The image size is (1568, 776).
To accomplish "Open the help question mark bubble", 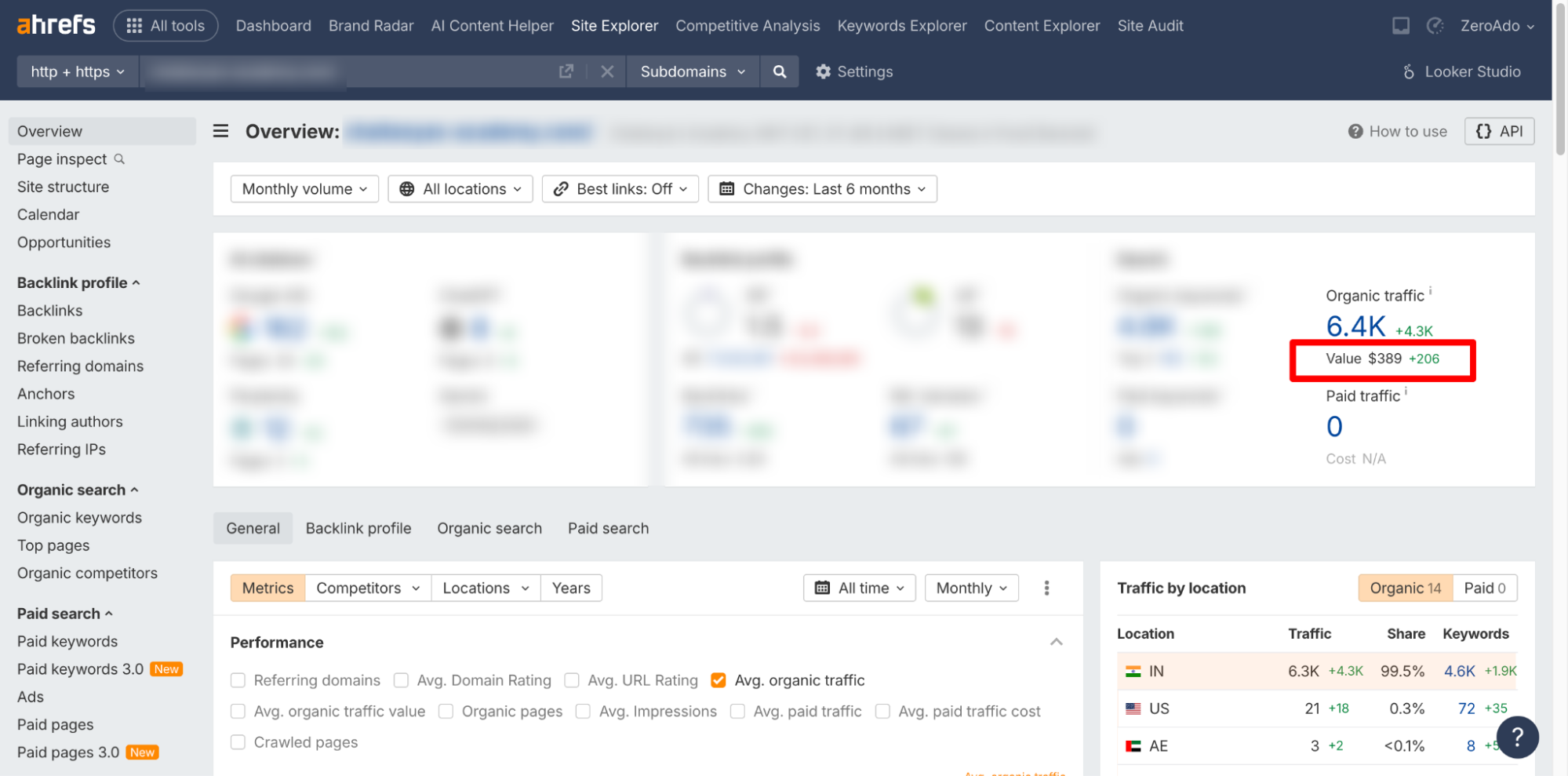I will pos(1517,737).
